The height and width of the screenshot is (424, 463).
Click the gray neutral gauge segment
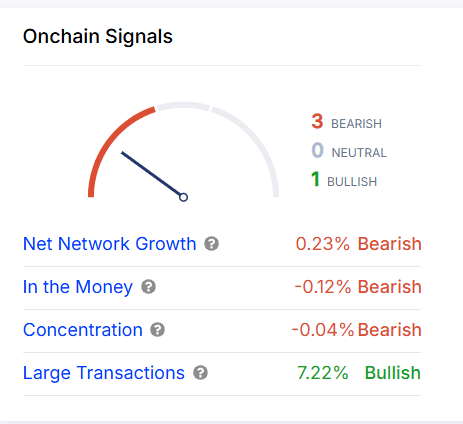(x=183, y=106)
